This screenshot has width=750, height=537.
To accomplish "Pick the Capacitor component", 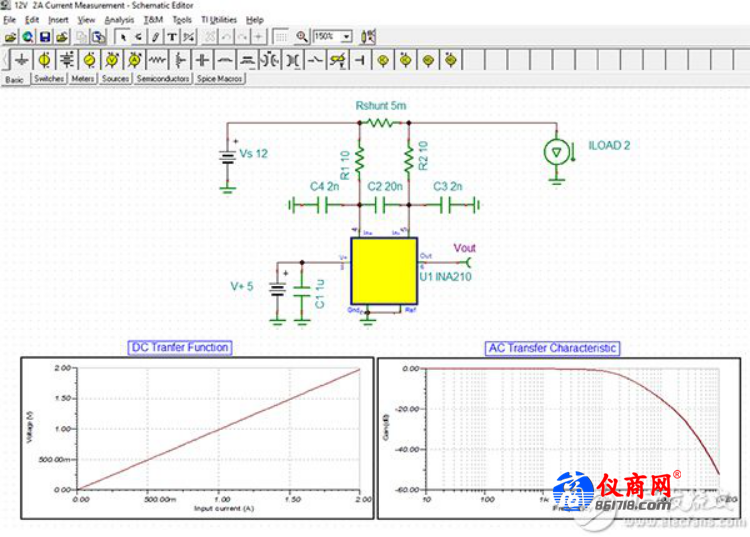I will [202, 60].
